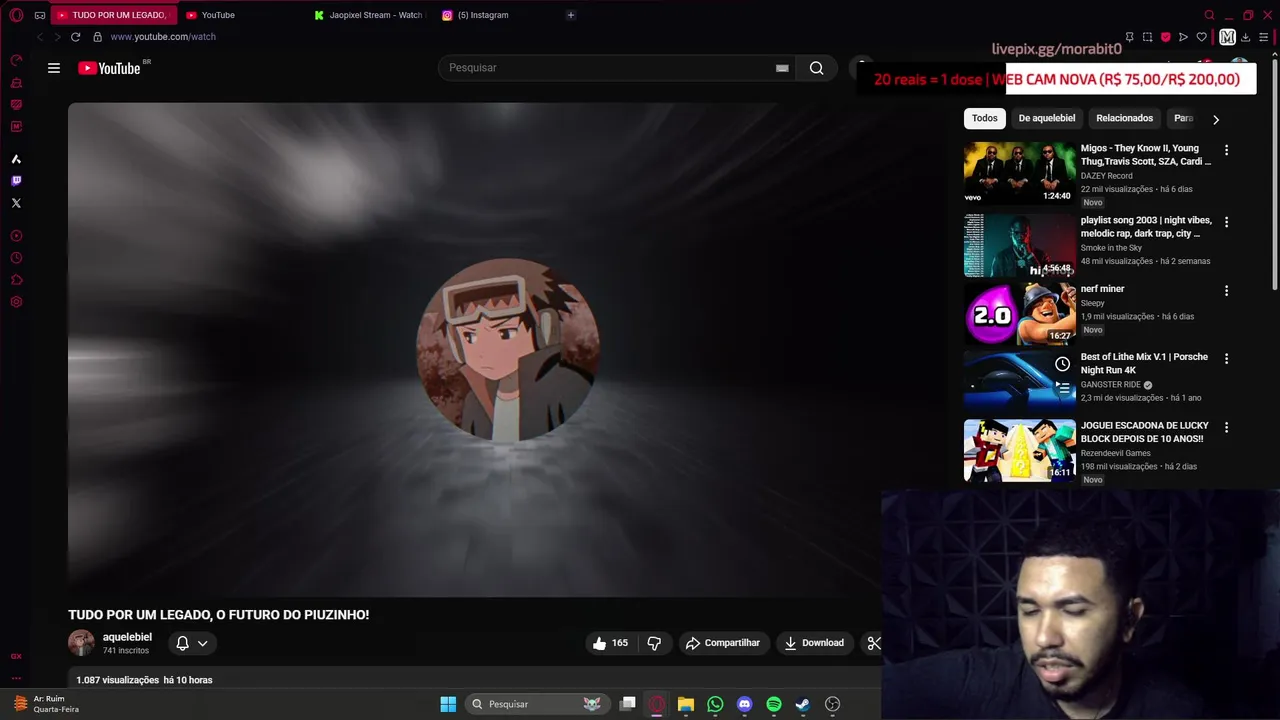The image size is (1280, 720).
Task: Open a new browser tab with plus
Action: (x=571, y=15)
